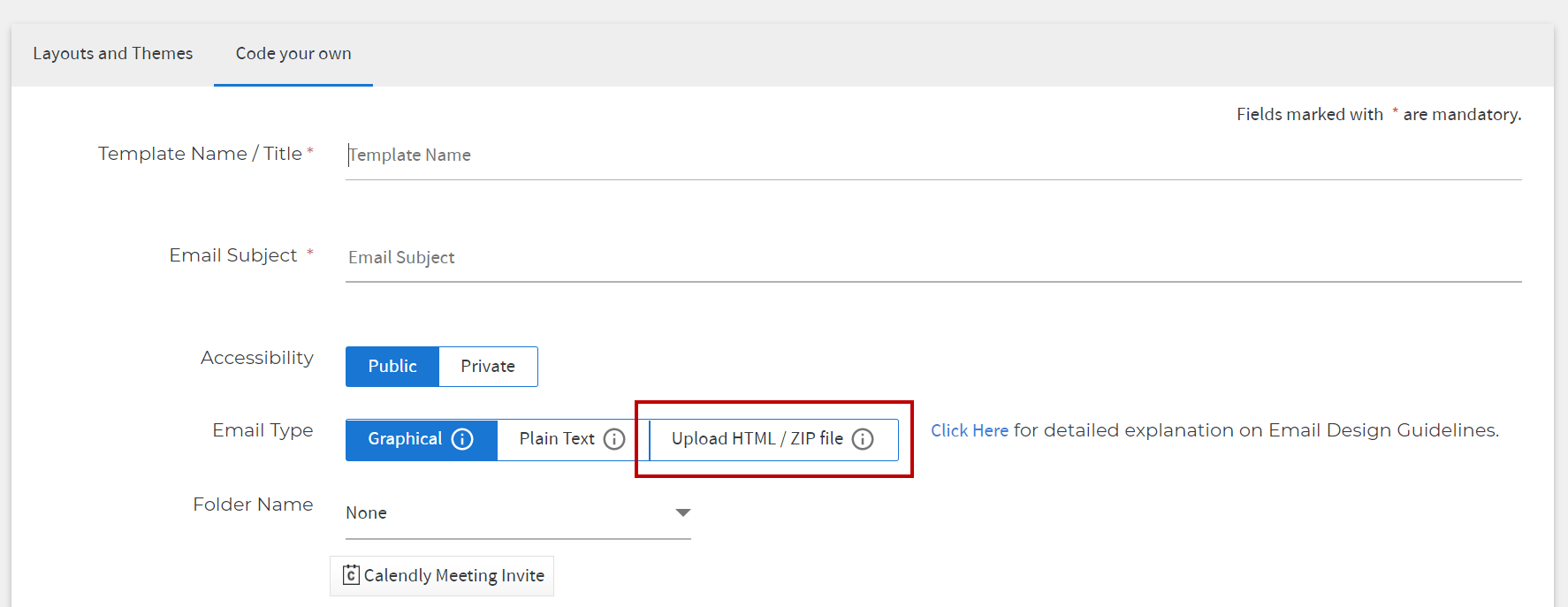Click the Folder Name dropdown arrow
Screen dimensions: 1568x607
click(682, 512)
